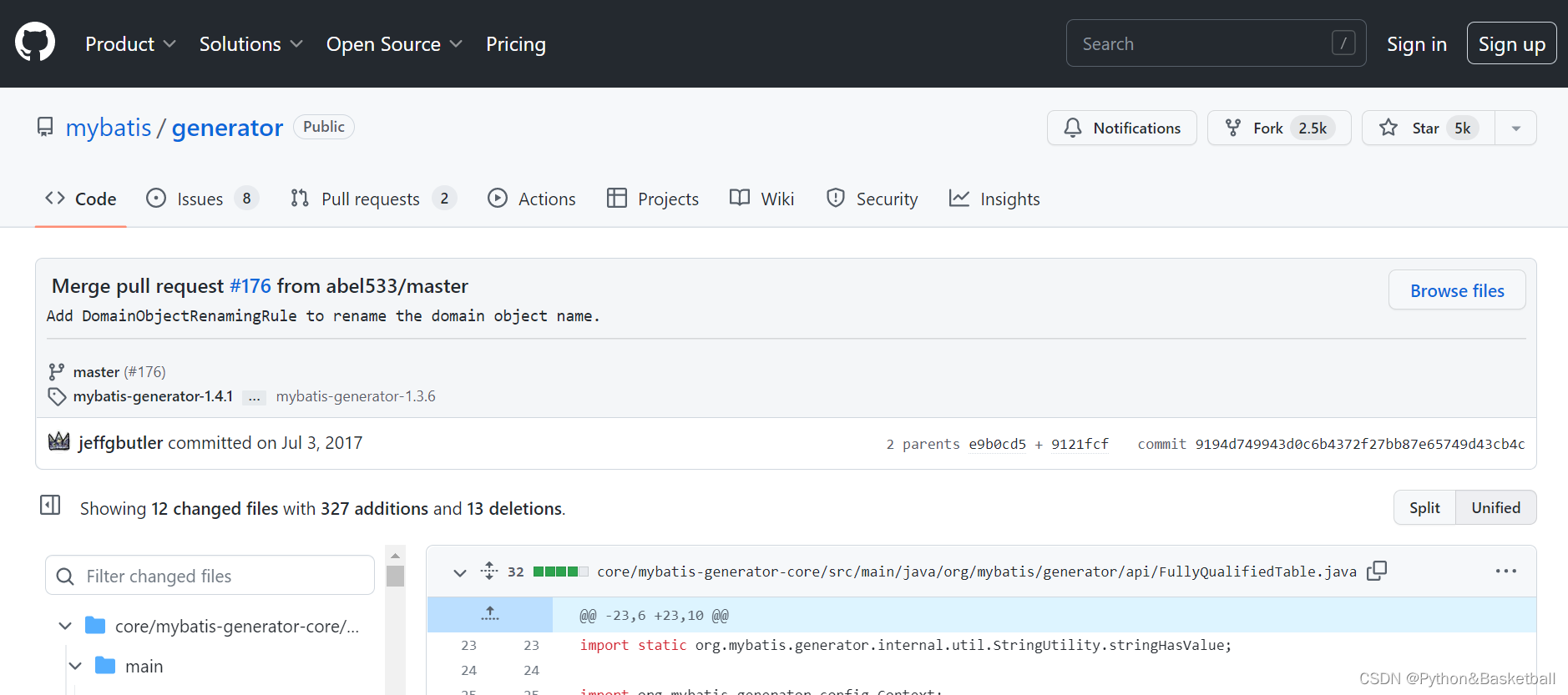
Task: Open the diff file options ellipsis menu
Action: [1505, 571]
